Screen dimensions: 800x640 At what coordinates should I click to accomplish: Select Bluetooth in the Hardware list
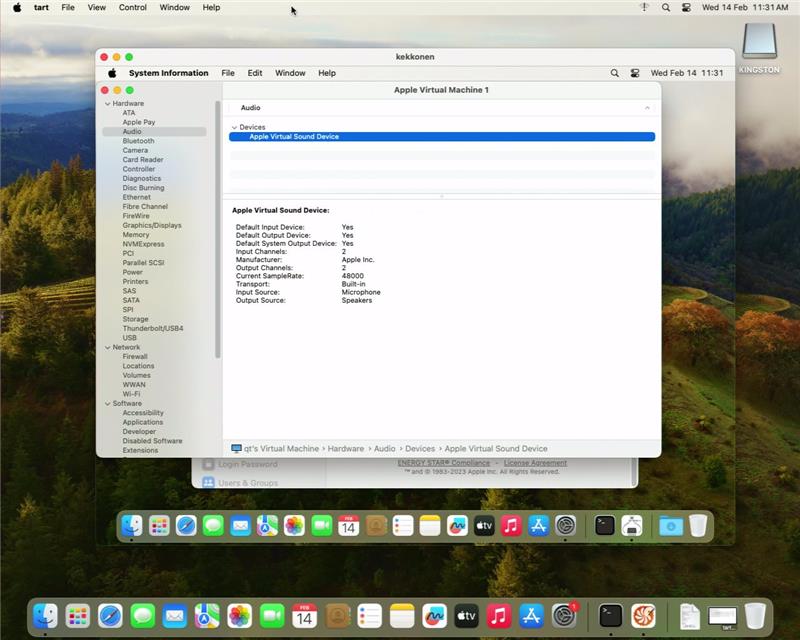pos(138,141)
